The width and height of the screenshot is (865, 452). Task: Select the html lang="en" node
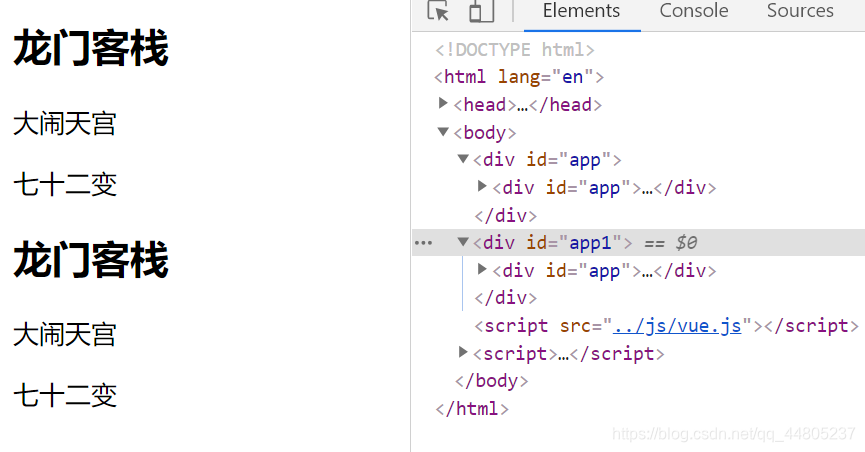[x=519, y=77]
